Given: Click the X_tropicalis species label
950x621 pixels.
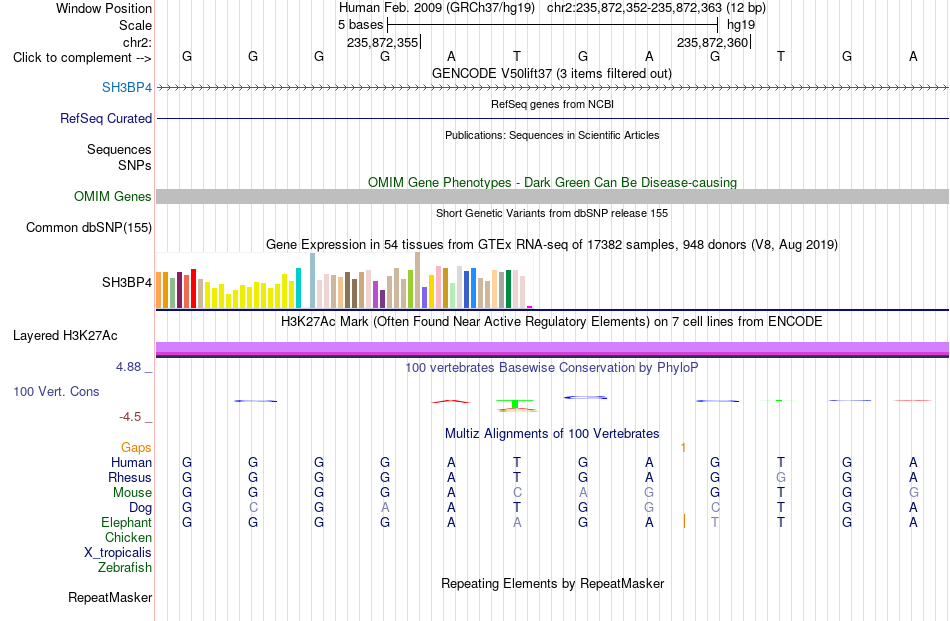Looking at the screenshot, I should tap(118, 553).
